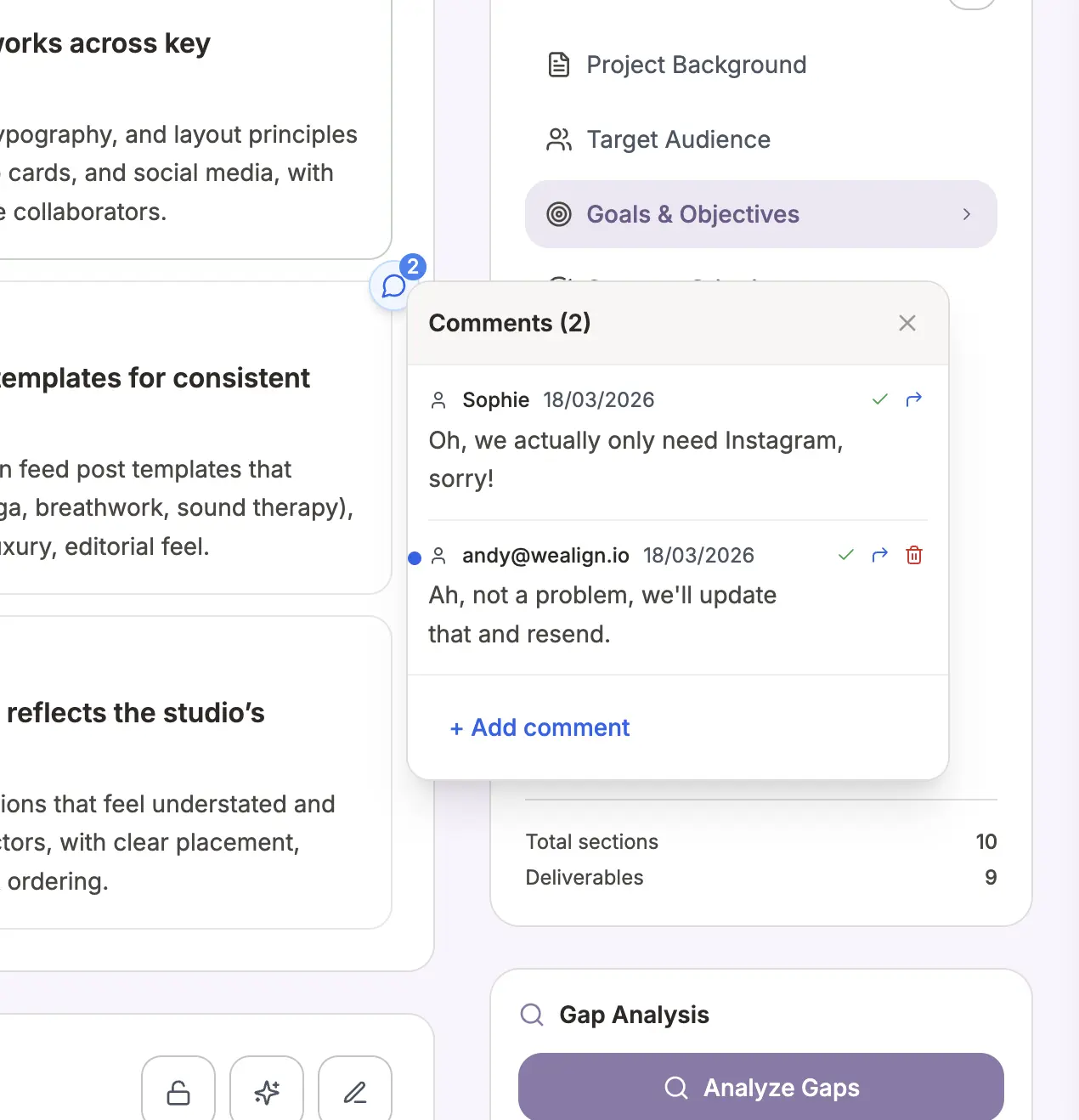Select the Goals & Objectives section

[692, 214]
